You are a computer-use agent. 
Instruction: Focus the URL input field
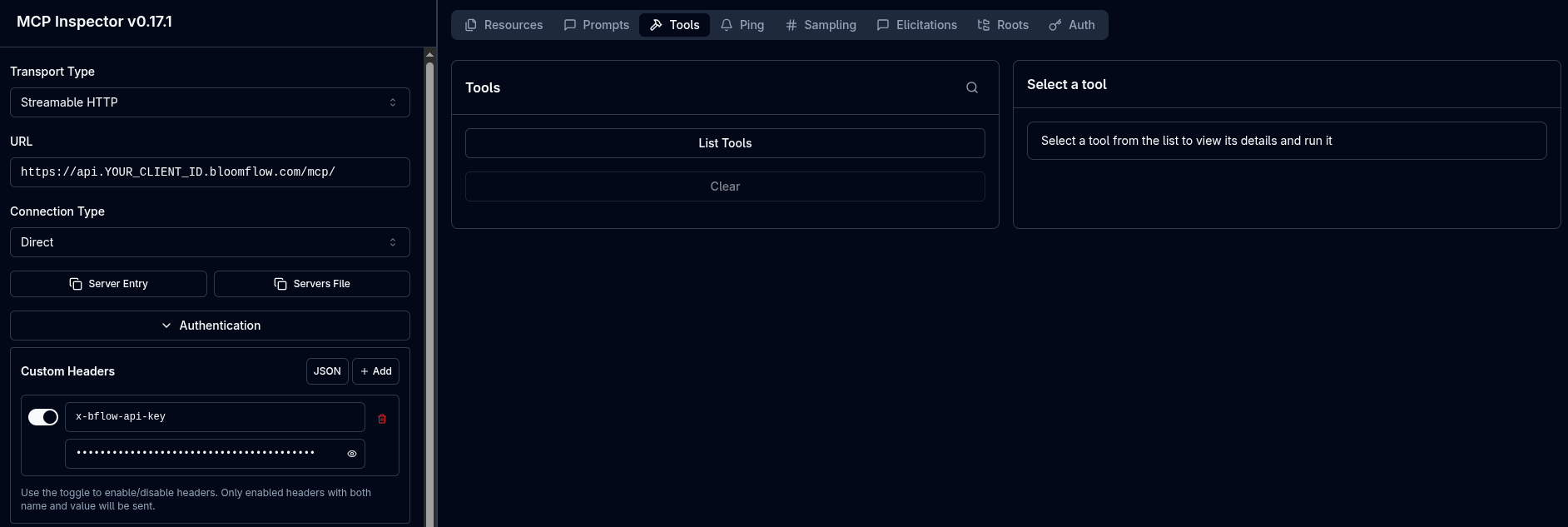pos(210,172)
